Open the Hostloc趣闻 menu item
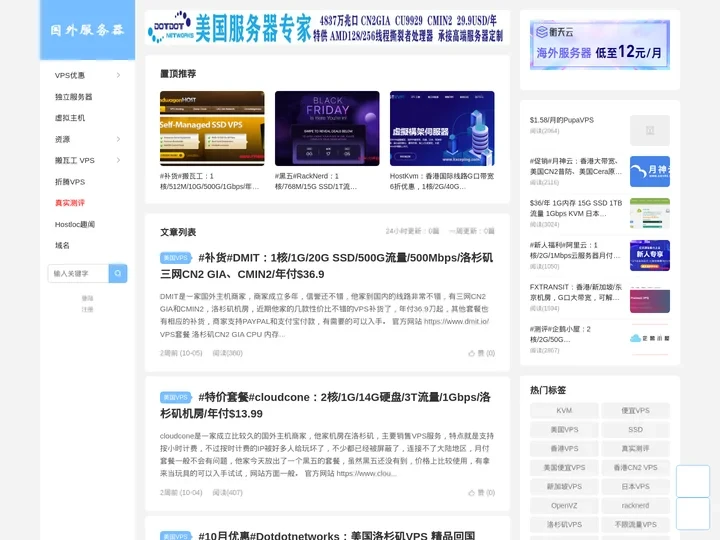 (75, 225)
